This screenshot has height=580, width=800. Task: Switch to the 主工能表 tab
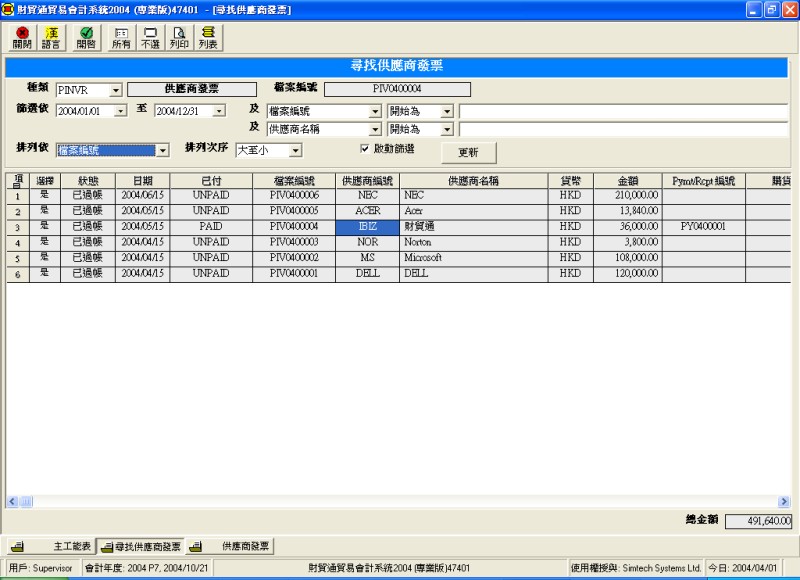51,546
